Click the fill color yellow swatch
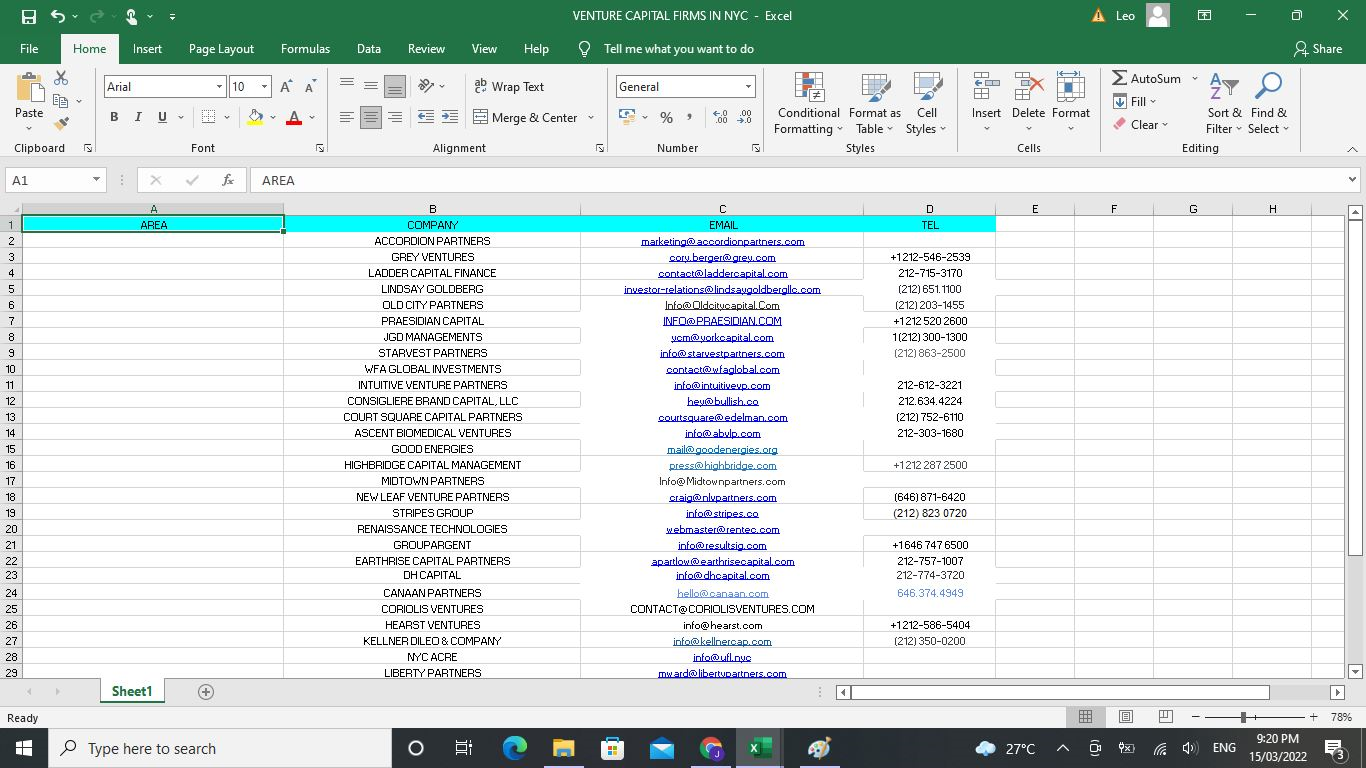1366x768 pixels. (255, 118)
